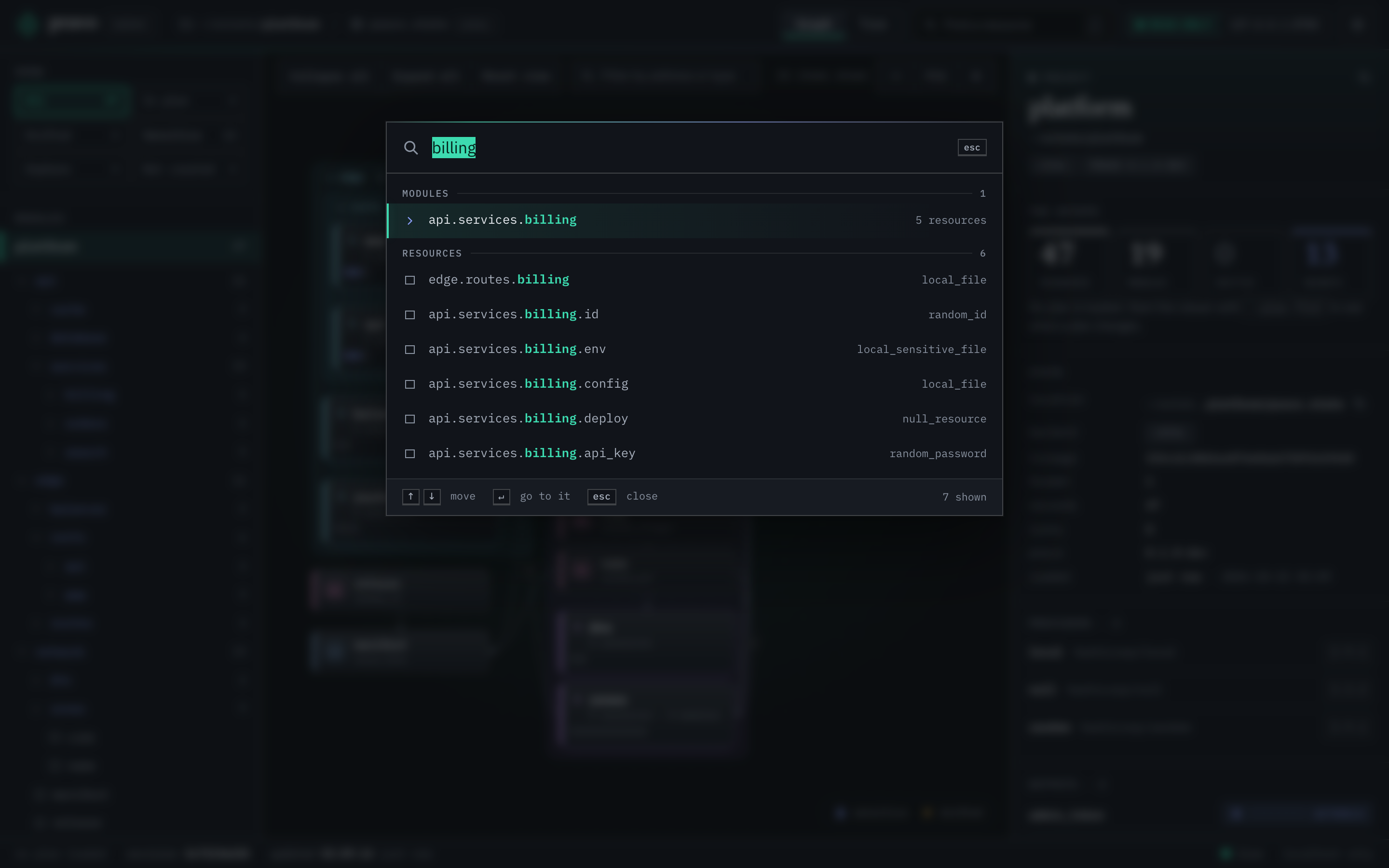The height and width of the screenshot is (868, 1389).
Task: Click the MODULES section header
Action: tap(425, 193)
